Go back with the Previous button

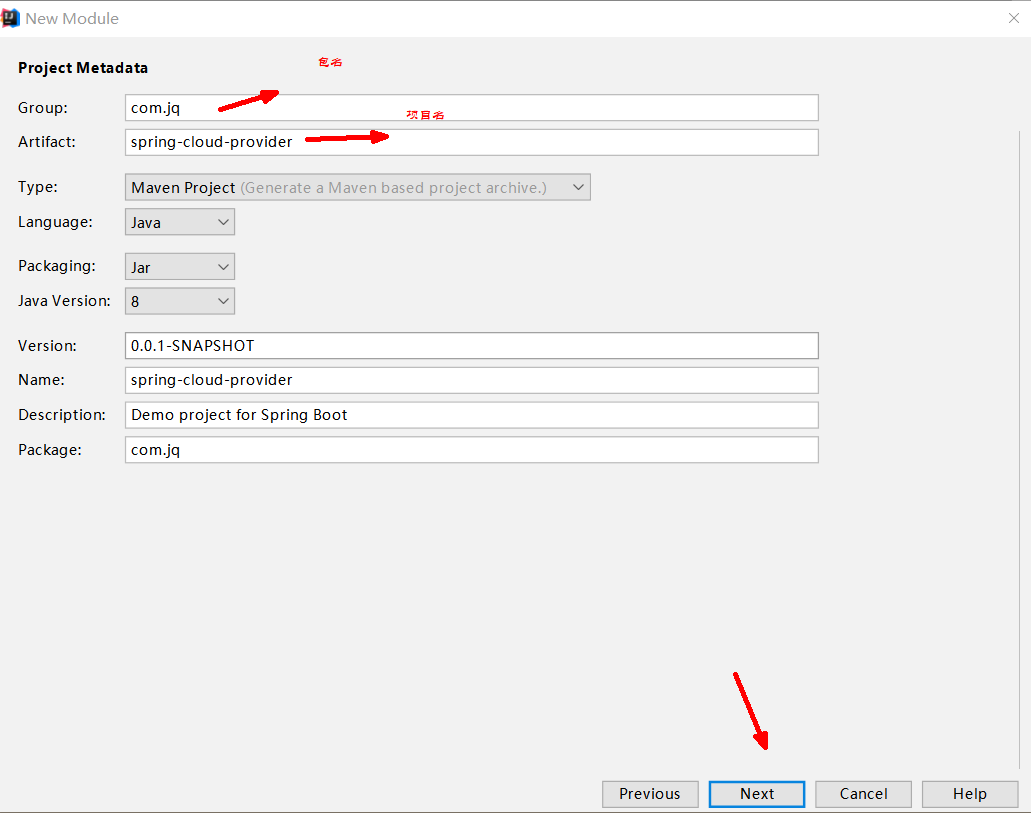tap(650, 794)
